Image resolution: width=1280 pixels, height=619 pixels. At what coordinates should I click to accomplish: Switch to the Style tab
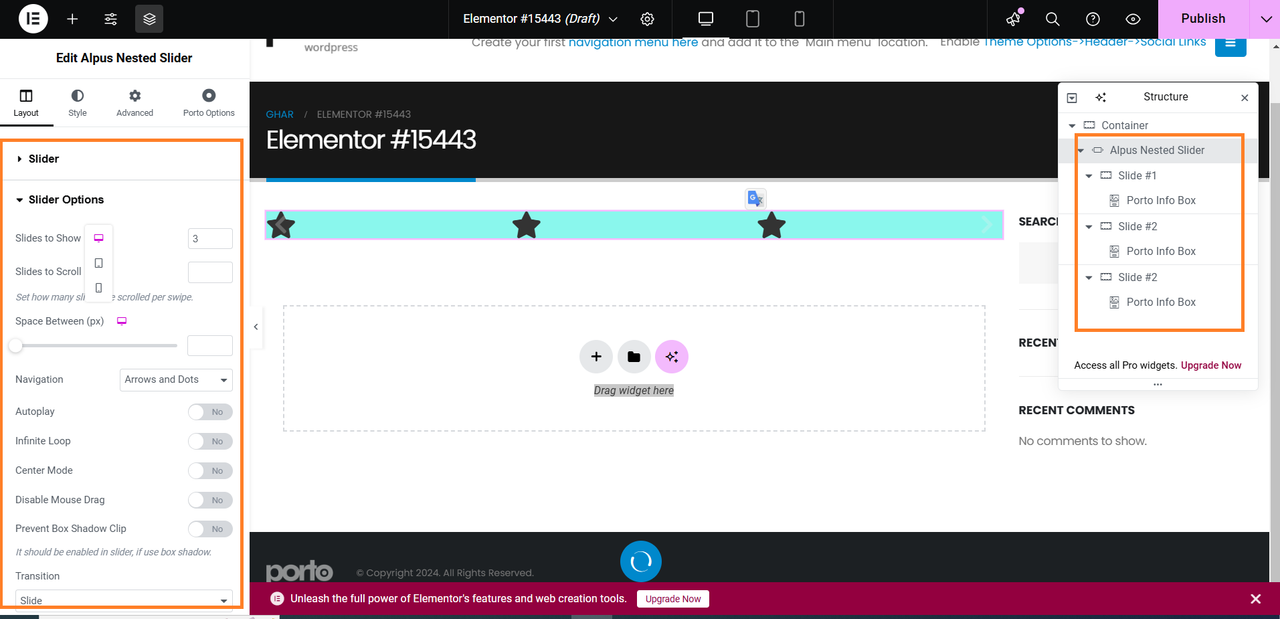click(x=77, y=103)
